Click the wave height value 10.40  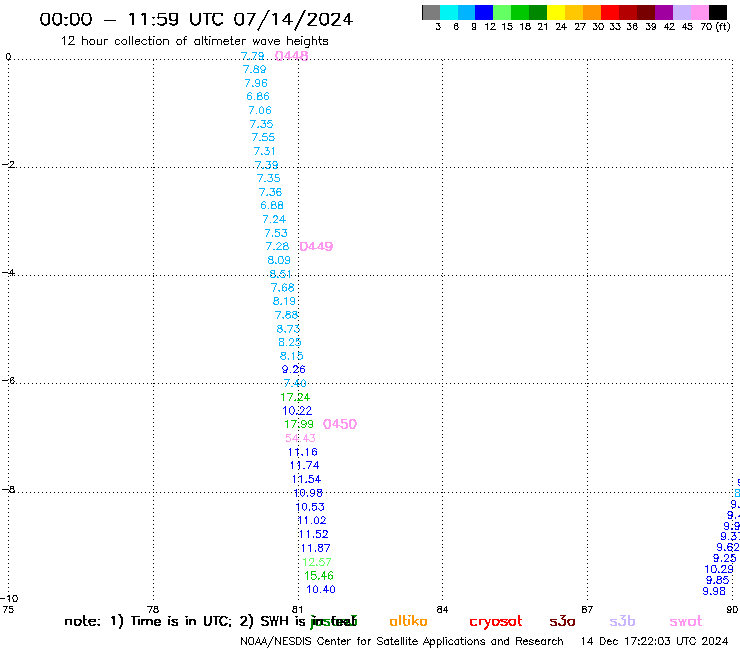pyautogui.click(x=321, y=590)
